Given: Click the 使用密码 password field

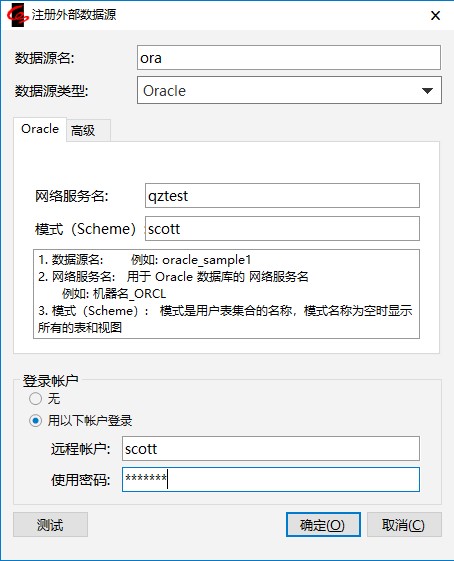Looking at the screenshot, I should click(271, 479).
